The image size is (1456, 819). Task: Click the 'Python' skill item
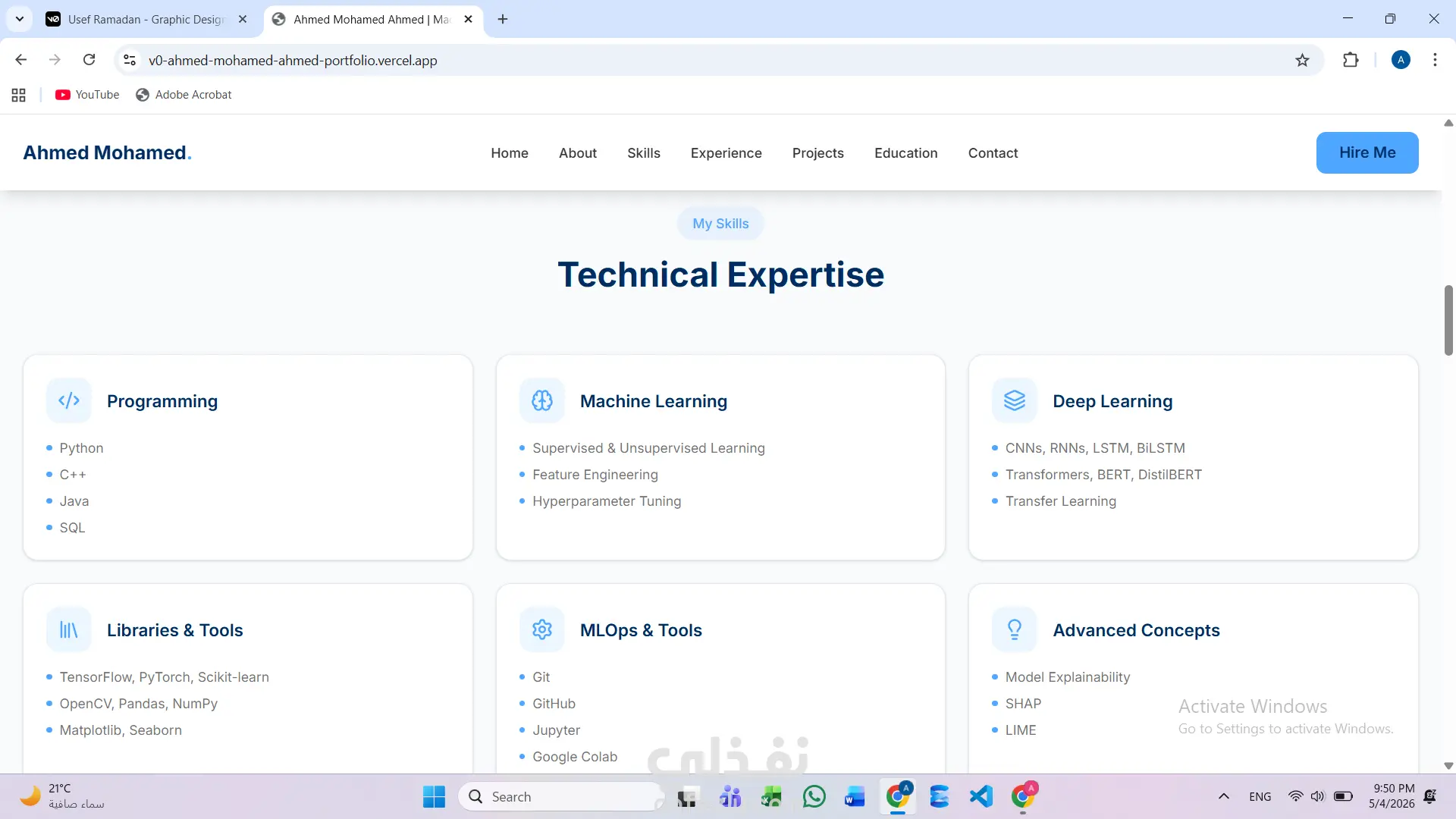tap(81, 448)
